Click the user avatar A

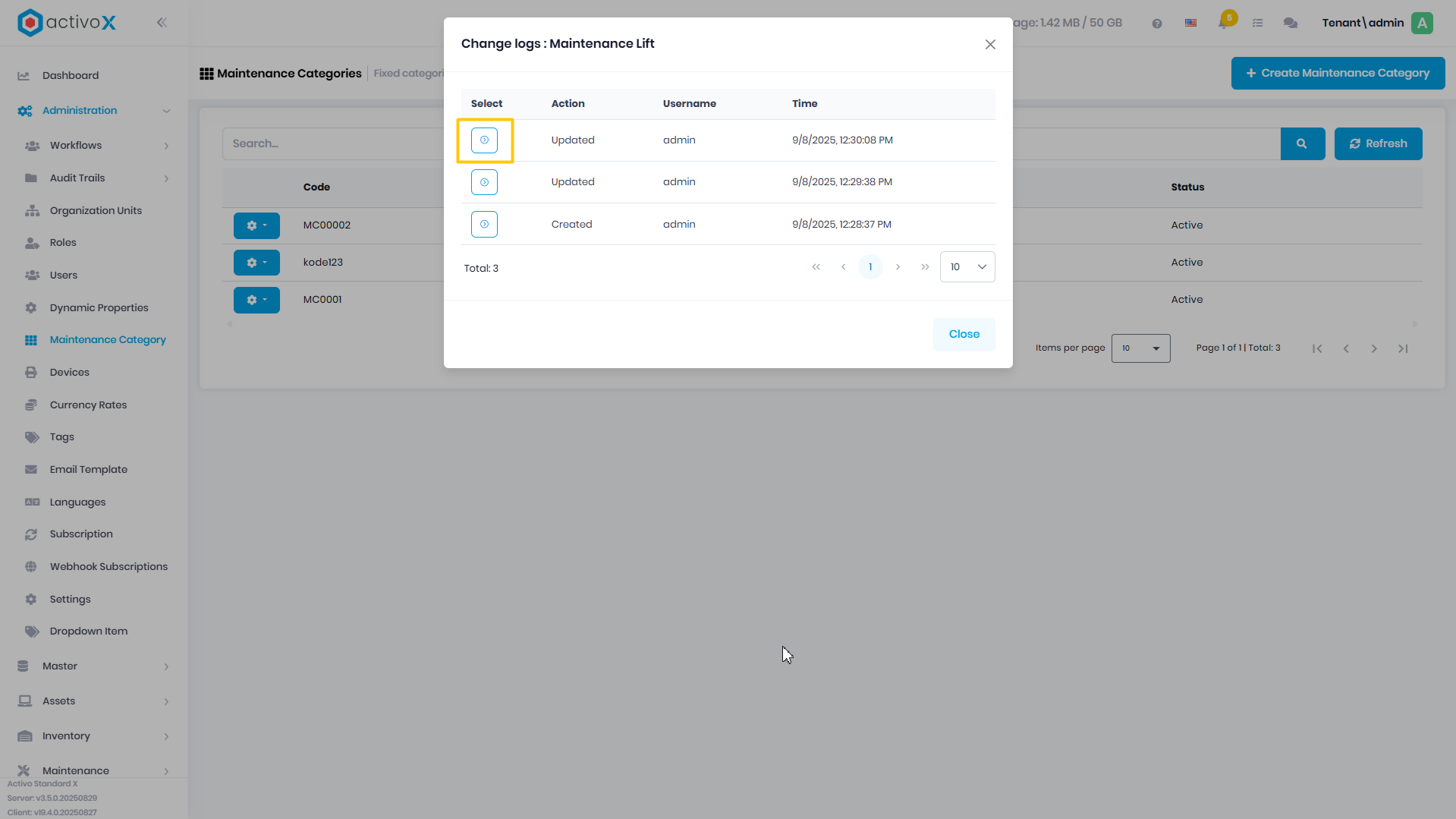1422,24
